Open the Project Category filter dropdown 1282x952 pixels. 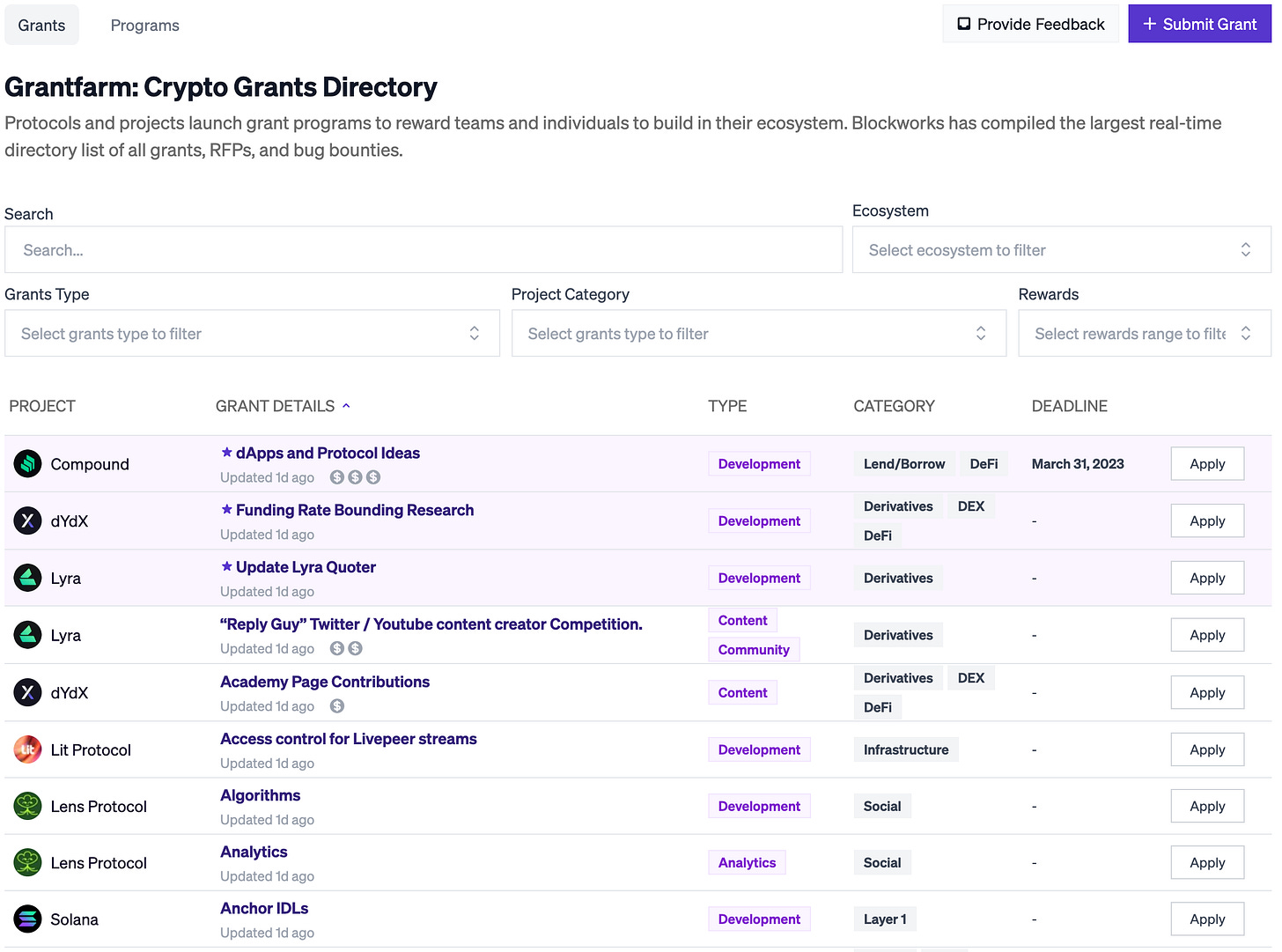coord(759,333)
